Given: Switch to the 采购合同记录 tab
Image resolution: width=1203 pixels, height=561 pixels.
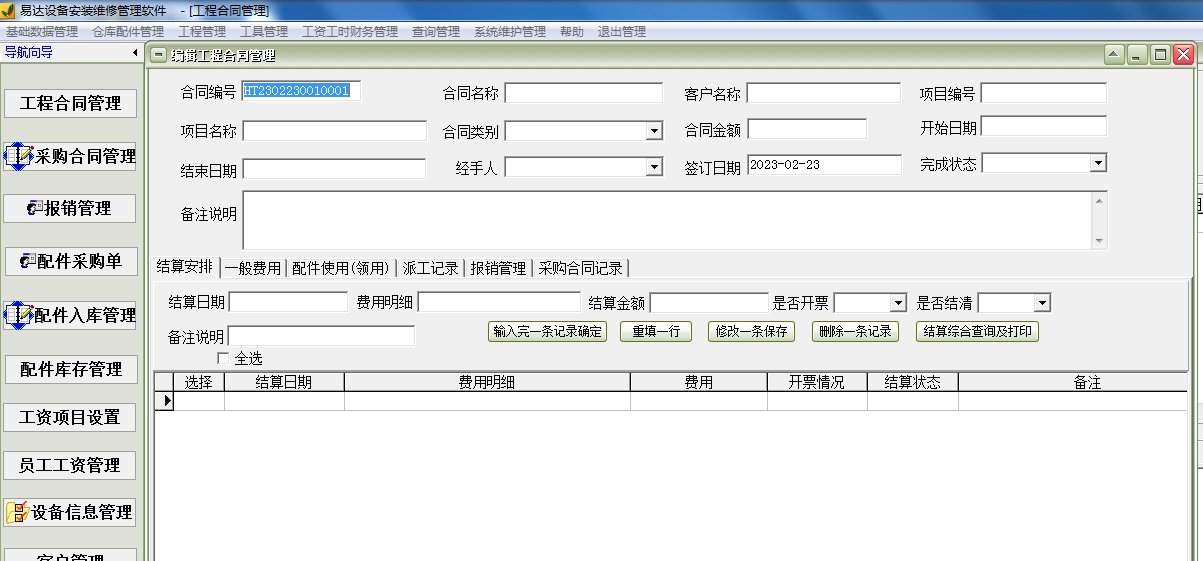Looking at the screenshot, I should 581,268.
